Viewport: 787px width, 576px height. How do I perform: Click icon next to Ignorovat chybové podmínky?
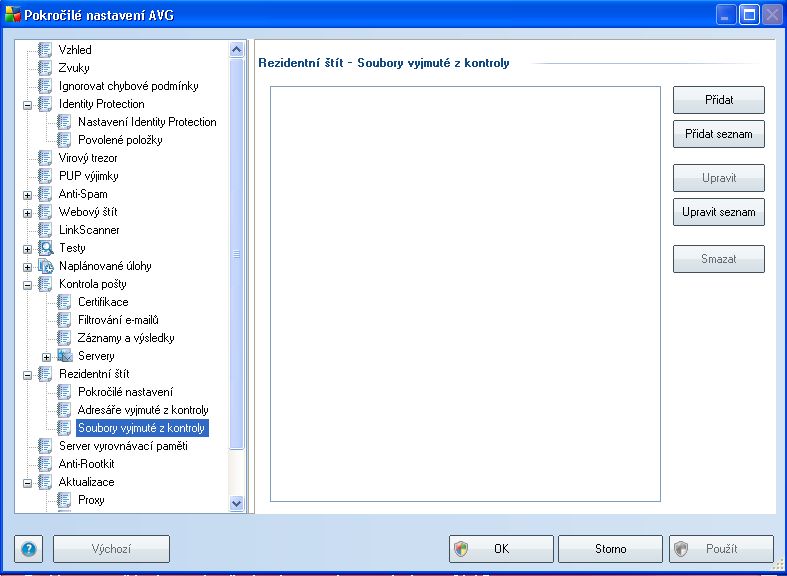pos(45,86)
